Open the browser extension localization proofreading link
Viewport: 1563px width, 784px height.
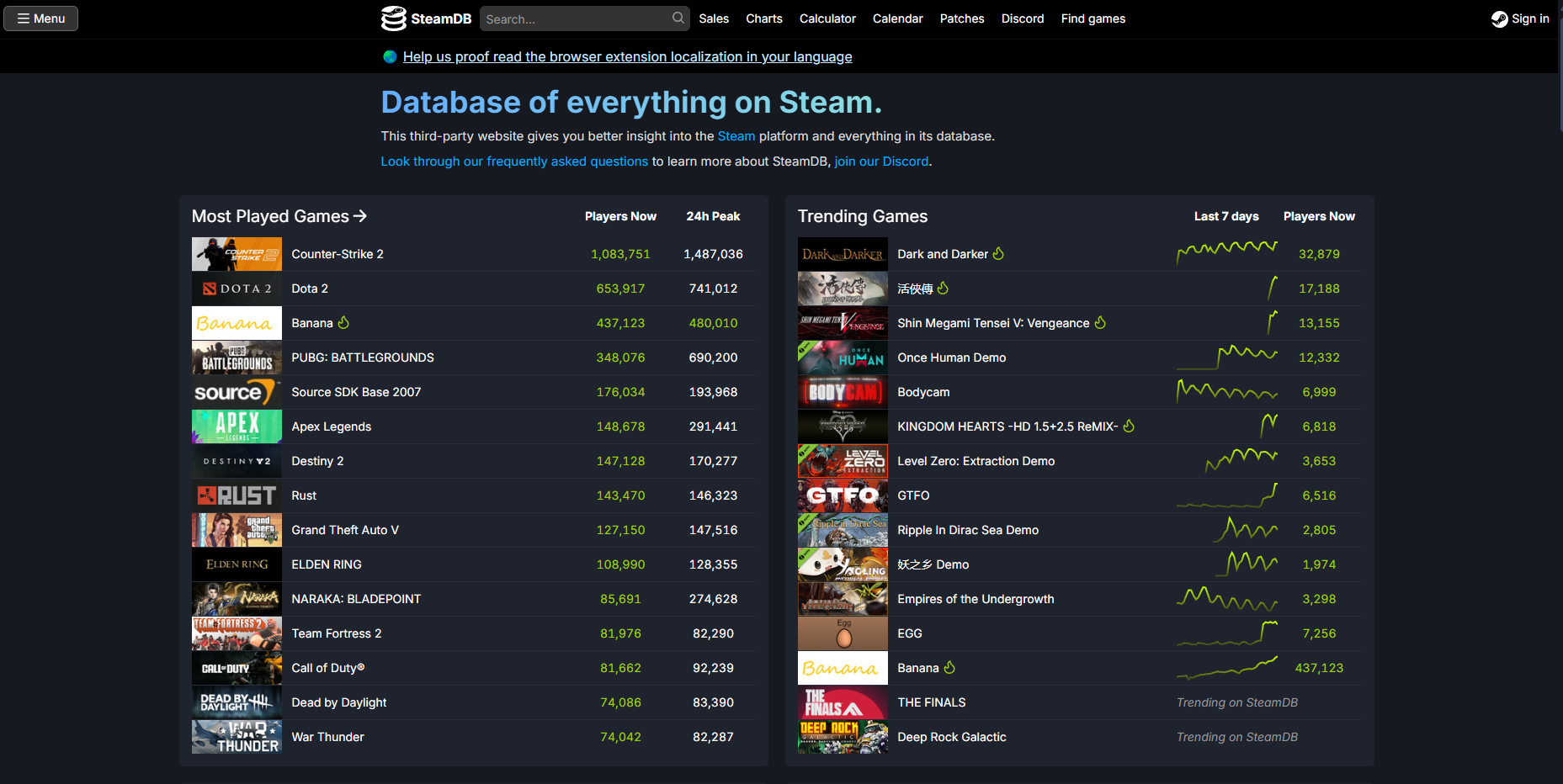pyautogui.click(x=628, y=56)
